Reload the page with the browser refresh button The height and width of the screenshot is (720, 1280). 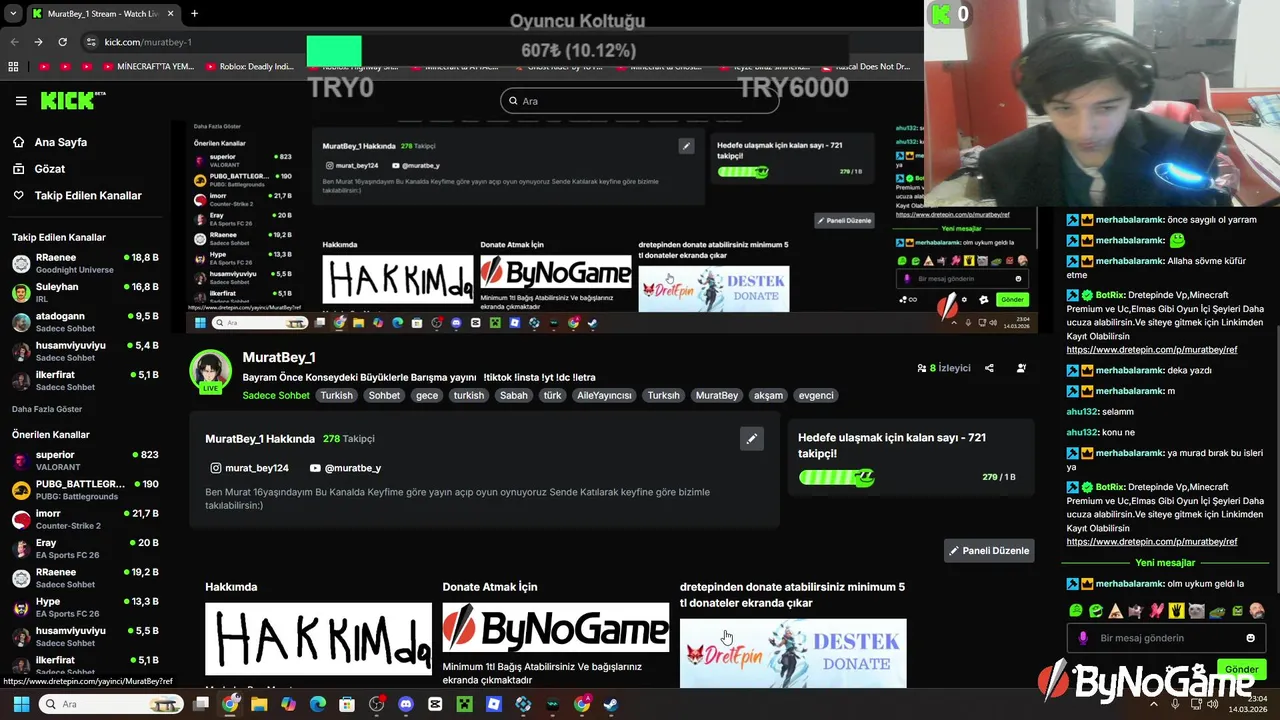(62, 42)
